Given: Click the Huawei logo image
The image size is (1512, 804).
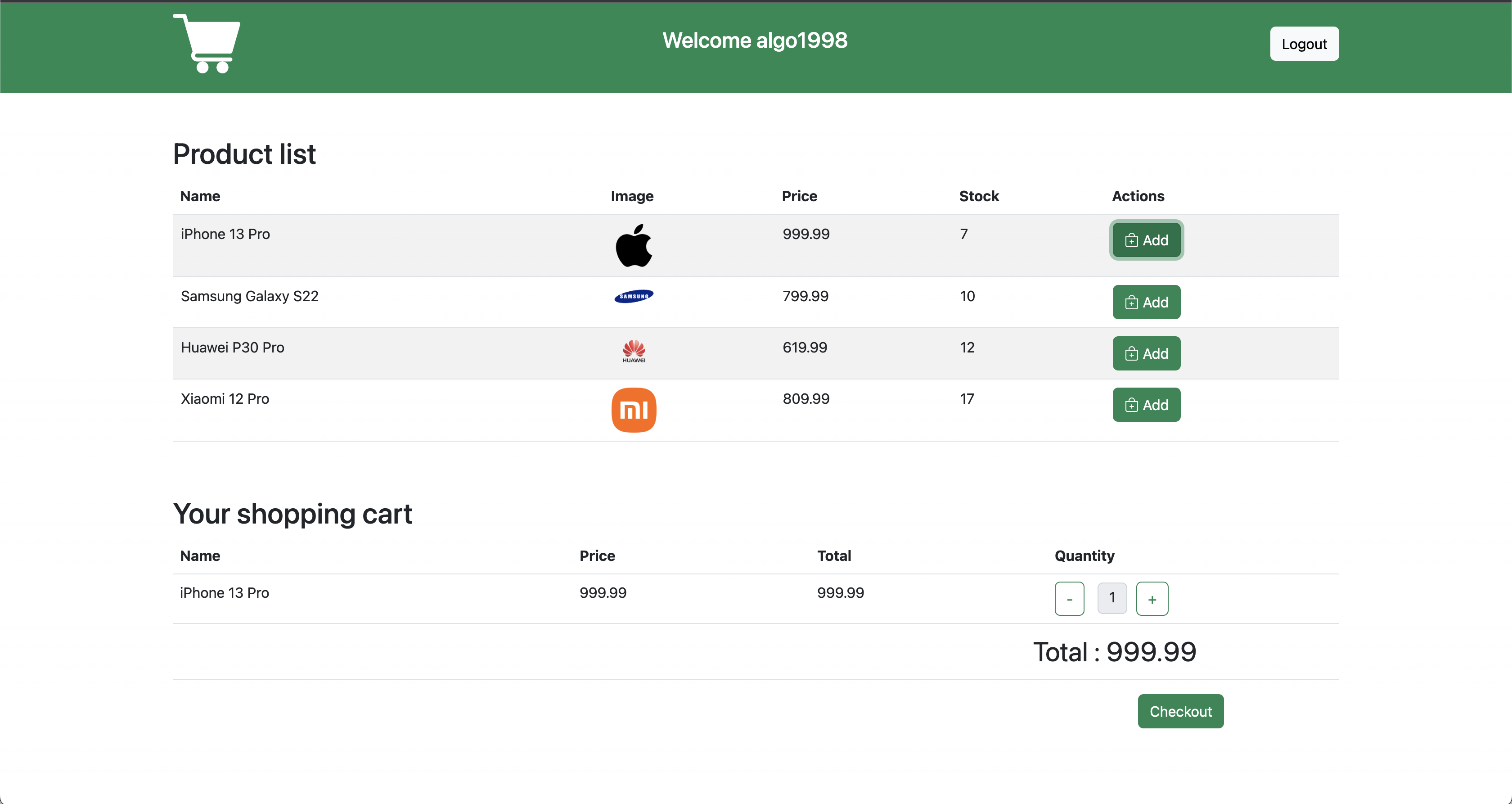Looking at the screenshot, I should pyautogui.click(x=634, y=351).
